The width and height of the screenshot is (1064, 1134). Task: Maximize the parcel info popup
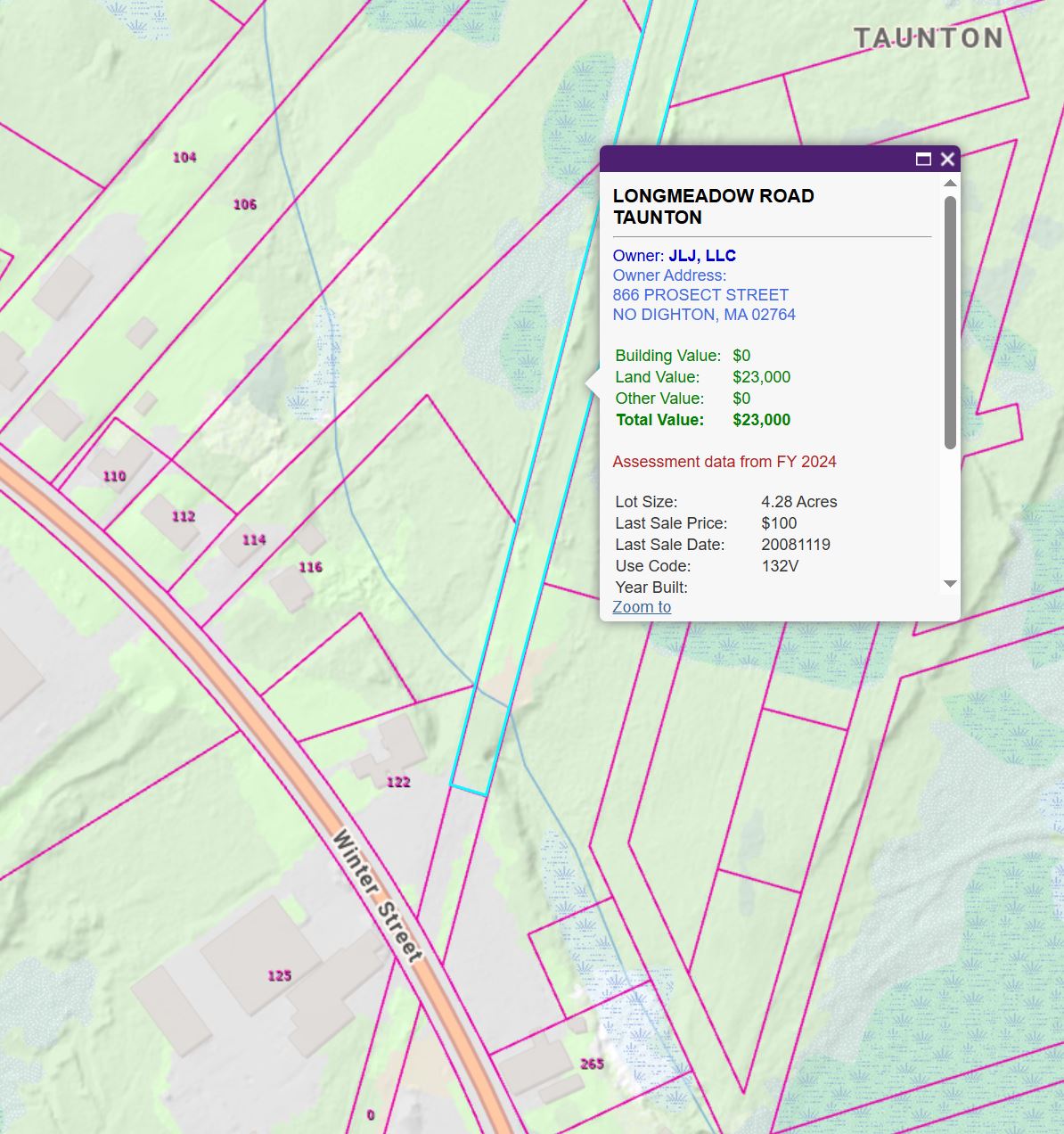pyautogui.click(x=923, y=160)
